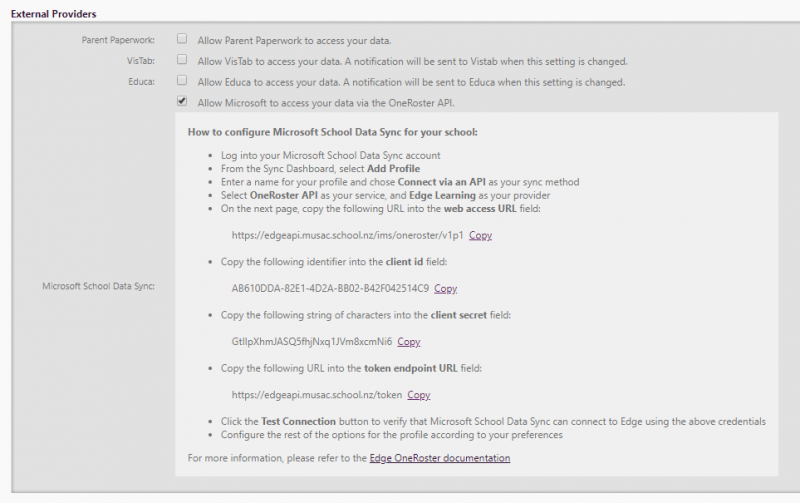The image size is (800, 503).
Task: Click 'Allow Microsoft to access your data' text
Action: [326, 103]
